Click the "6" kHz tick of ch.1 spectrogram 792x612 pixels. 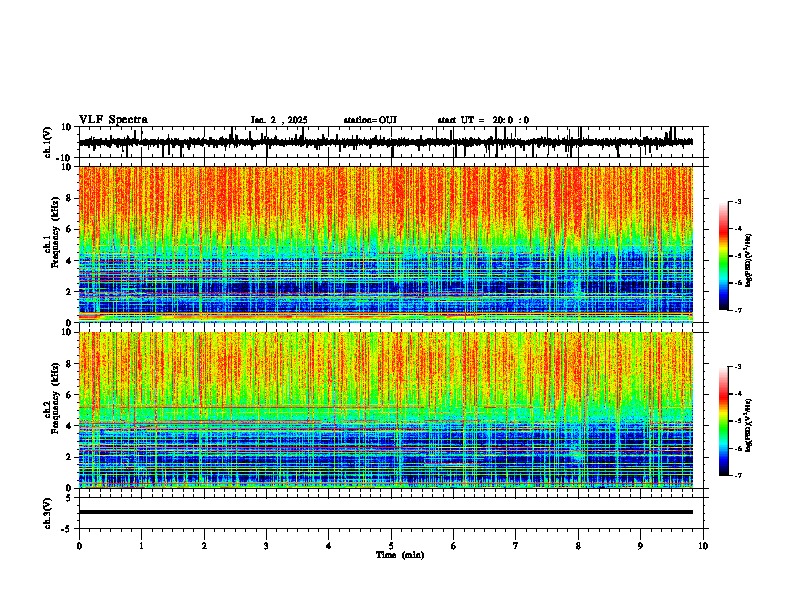(69, 230)
